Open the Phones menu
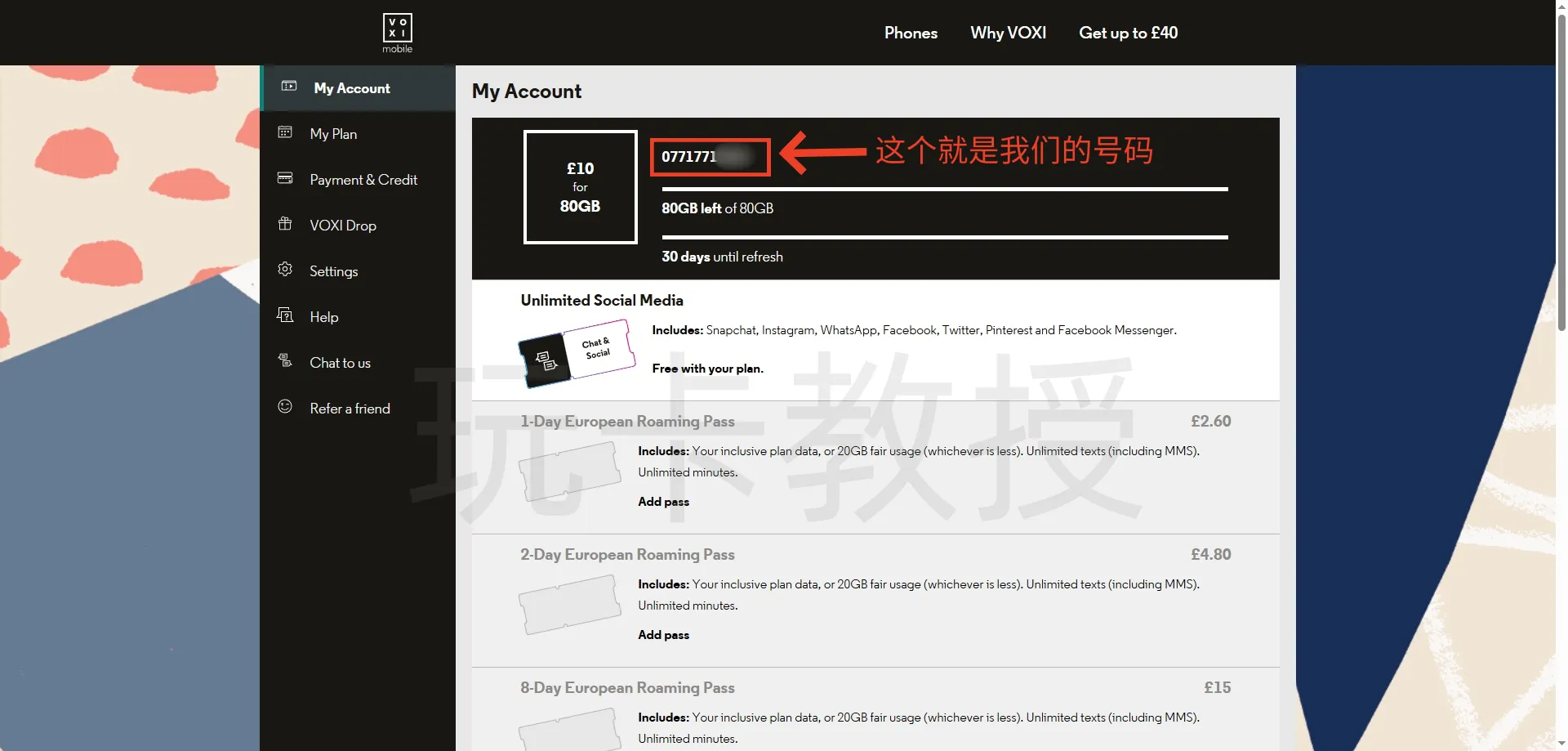Screen dimensions: 1568x751 911,33
